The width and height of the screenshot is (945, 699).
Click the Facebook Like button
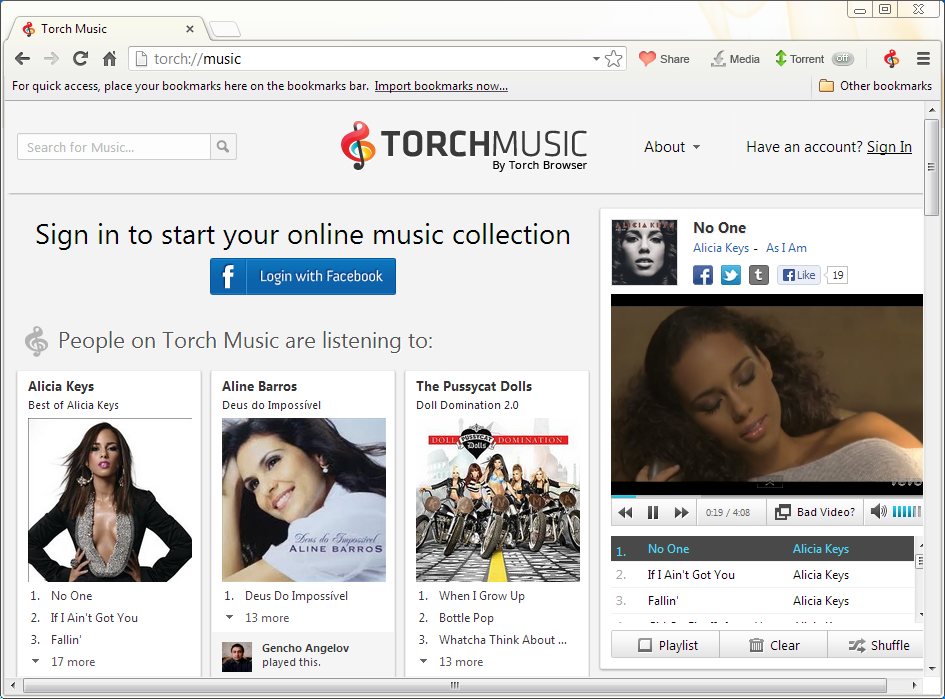tap(799, 275)
